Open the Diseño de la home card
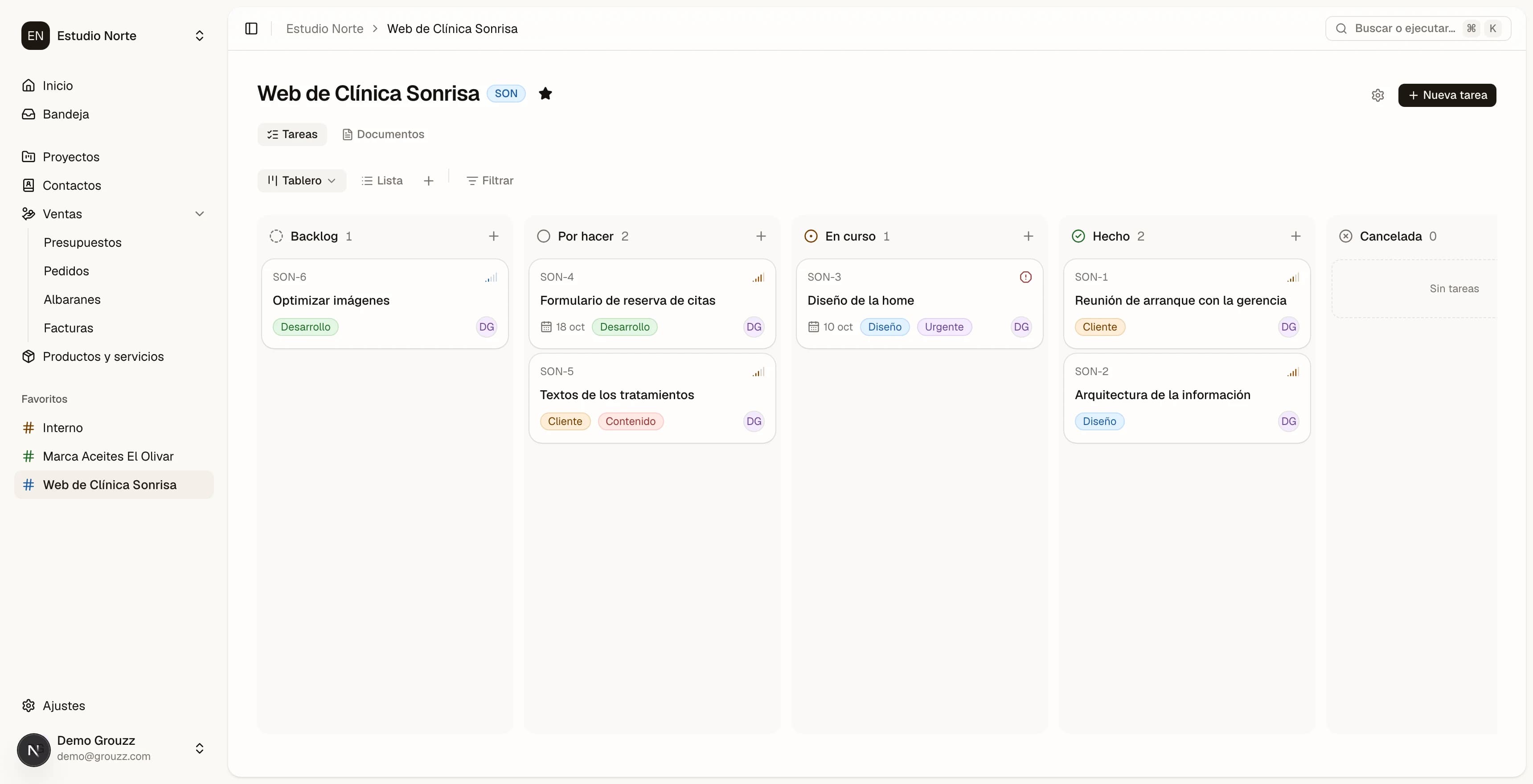 coord(919,303)
